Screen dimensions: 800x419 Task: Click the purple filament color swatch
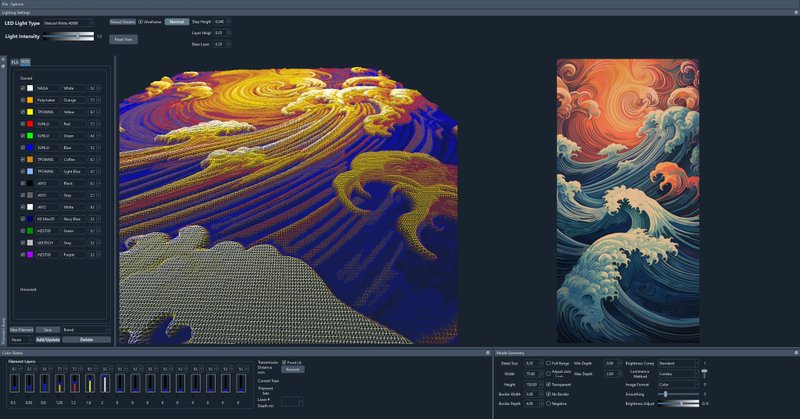click(x=30, y=254)
